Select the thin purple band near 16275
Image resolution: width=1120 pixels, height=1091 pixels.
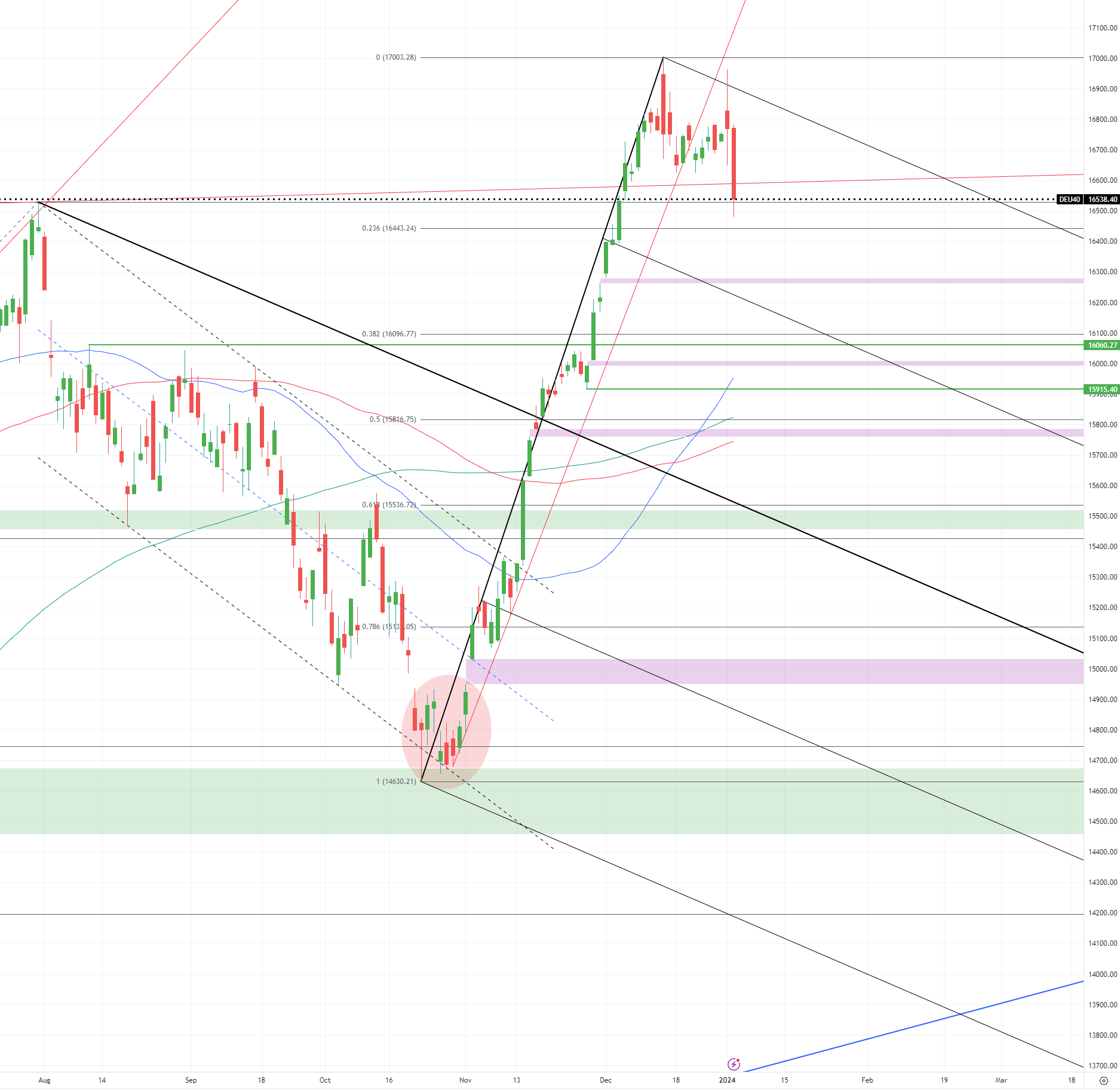[842, 281]
